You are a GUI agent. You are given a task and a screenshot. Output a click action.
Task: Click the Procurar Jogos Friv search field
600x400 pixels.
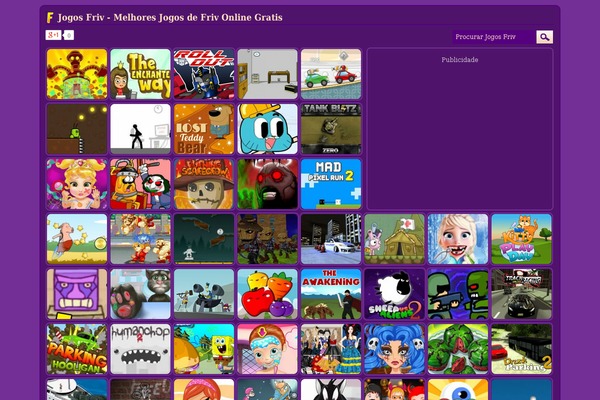(x=493, y=37)
